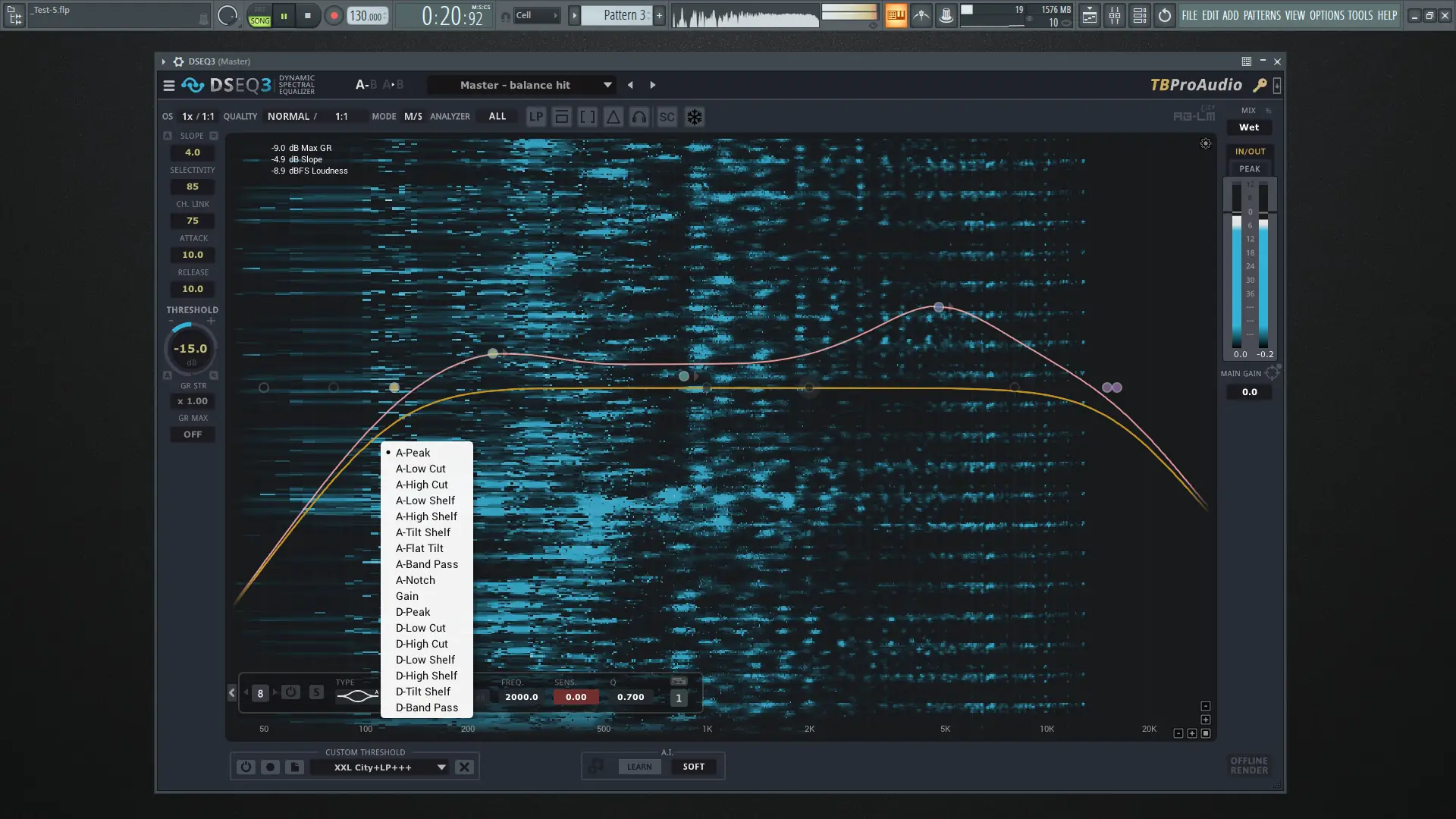
Task: Click the threshold knob showing -15.0
Action: tap(190, 349)
